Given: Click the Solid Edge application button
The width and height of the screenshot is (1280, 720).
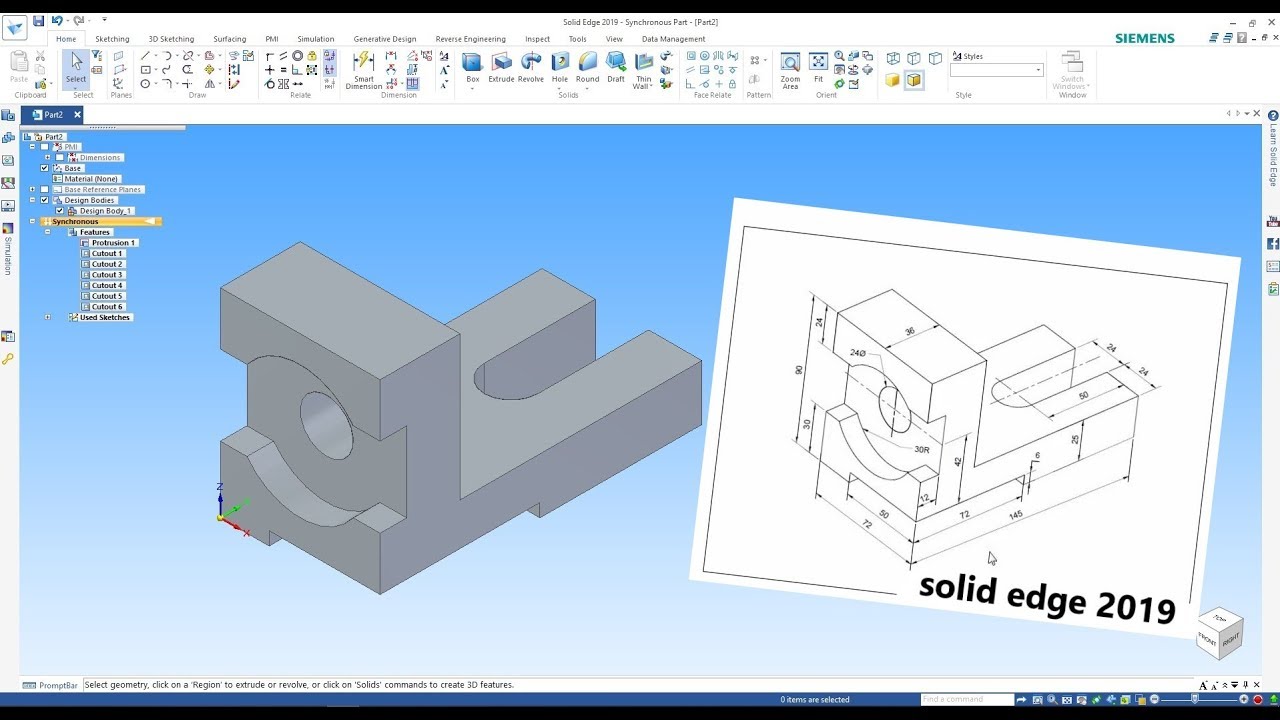Looking at the screenshot, I should (14, 27).
